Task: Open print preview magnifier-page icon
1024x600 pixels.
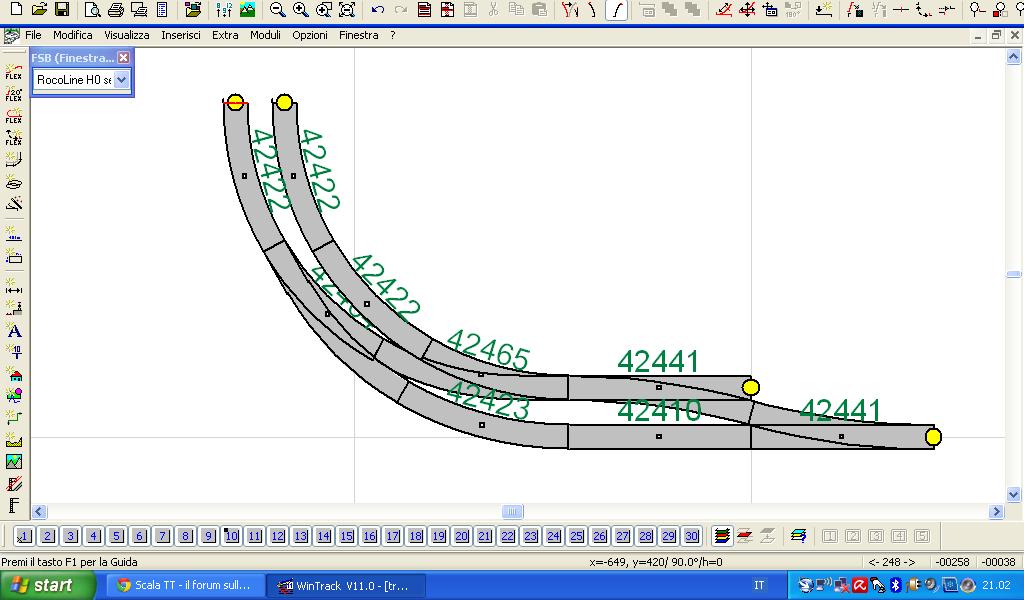Action: coord(92,9)
